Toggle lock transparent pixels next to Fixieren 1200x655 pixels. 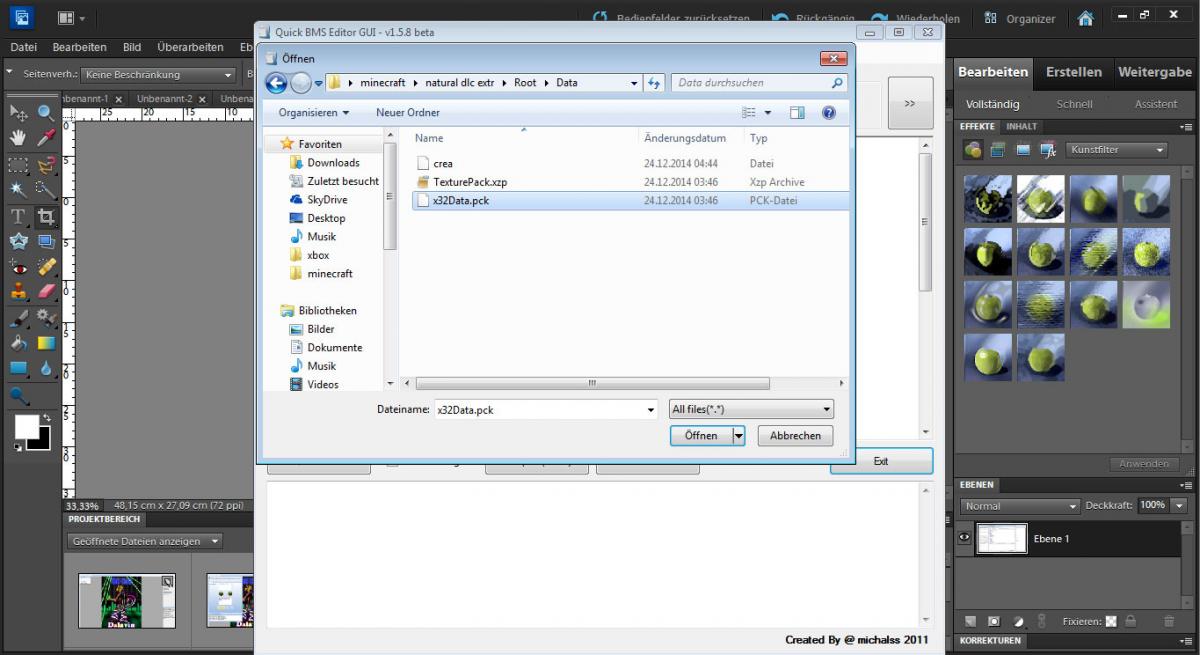point(1110,621)
